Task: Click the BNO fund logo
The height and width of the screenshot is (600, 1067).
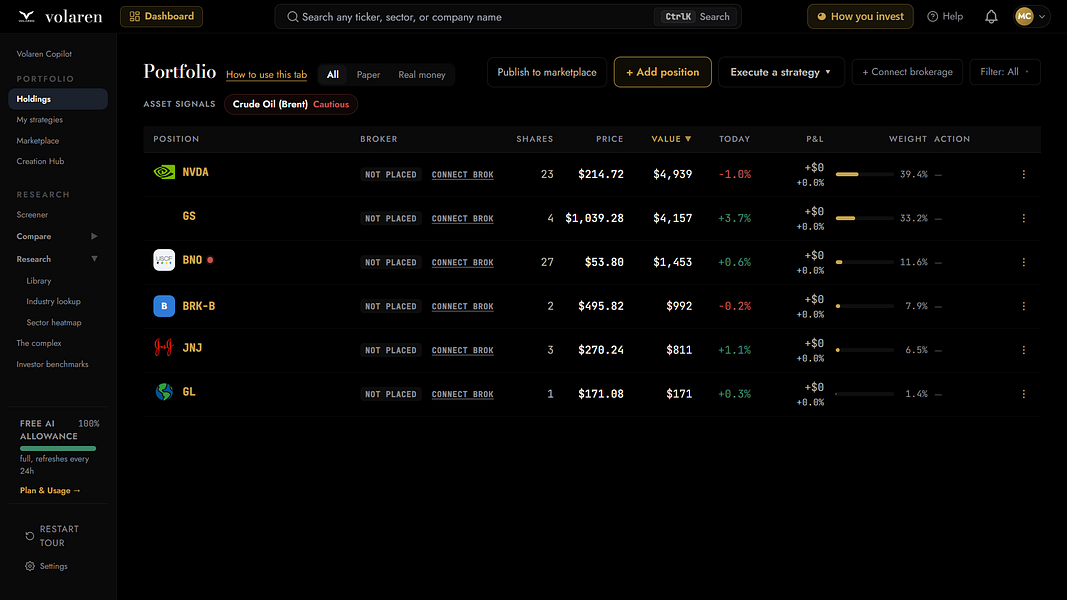Action: (164, 260)
